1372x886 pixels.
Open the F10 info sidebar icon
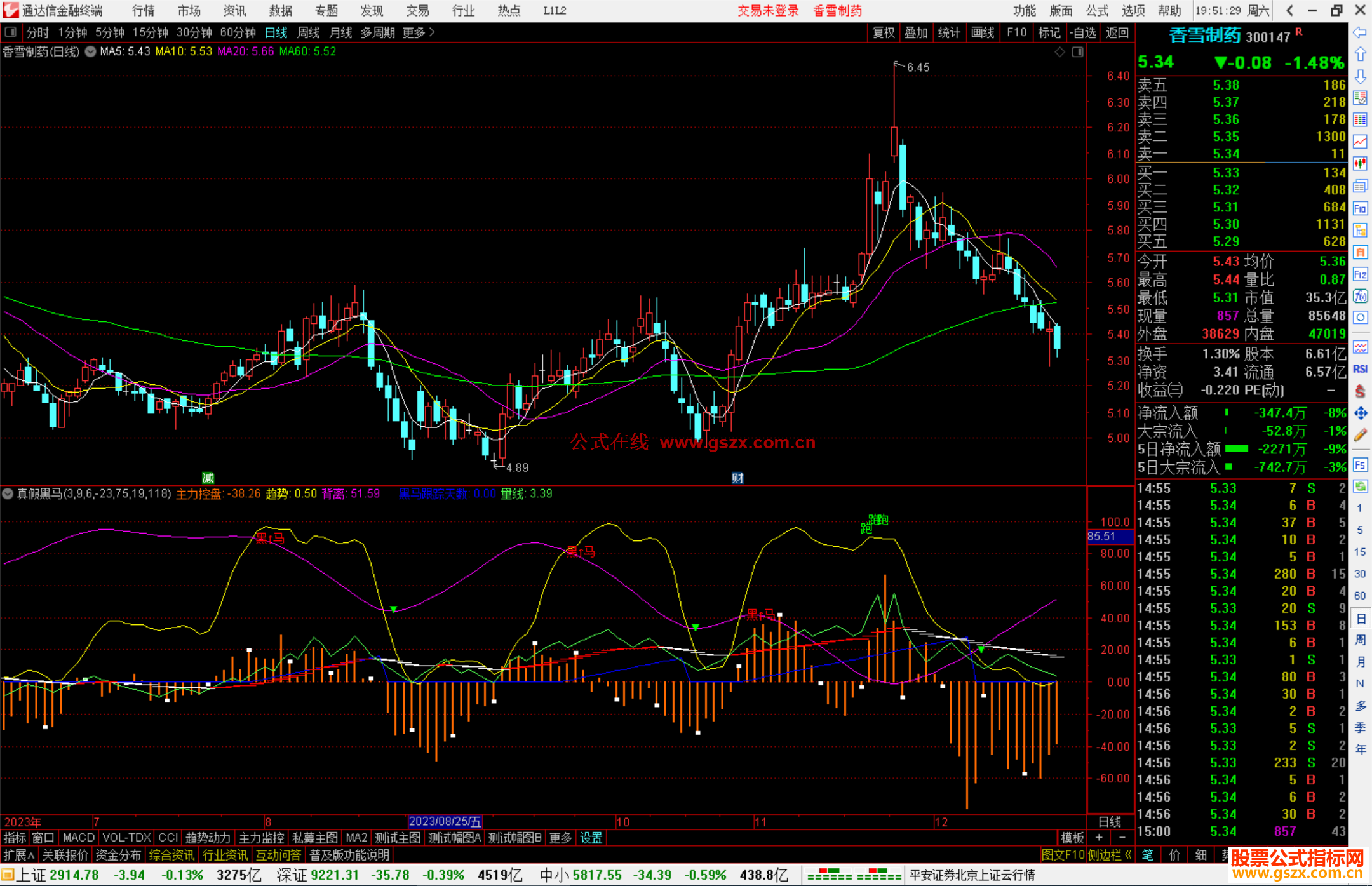point(1360,208)
